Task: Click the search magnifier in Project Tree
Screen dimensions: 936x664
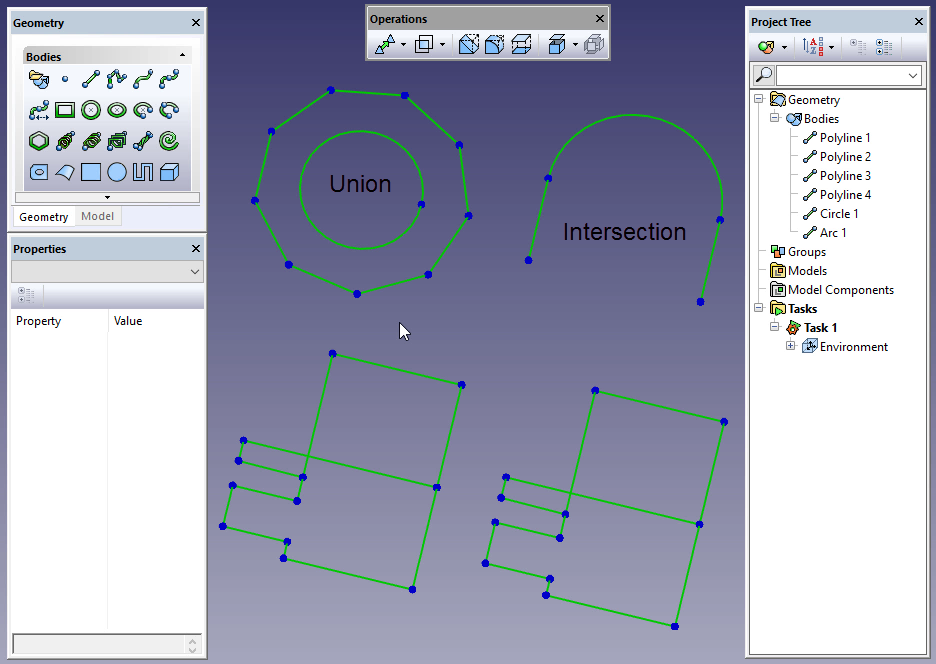Action: pyautogui.click(x=763, y=75)
